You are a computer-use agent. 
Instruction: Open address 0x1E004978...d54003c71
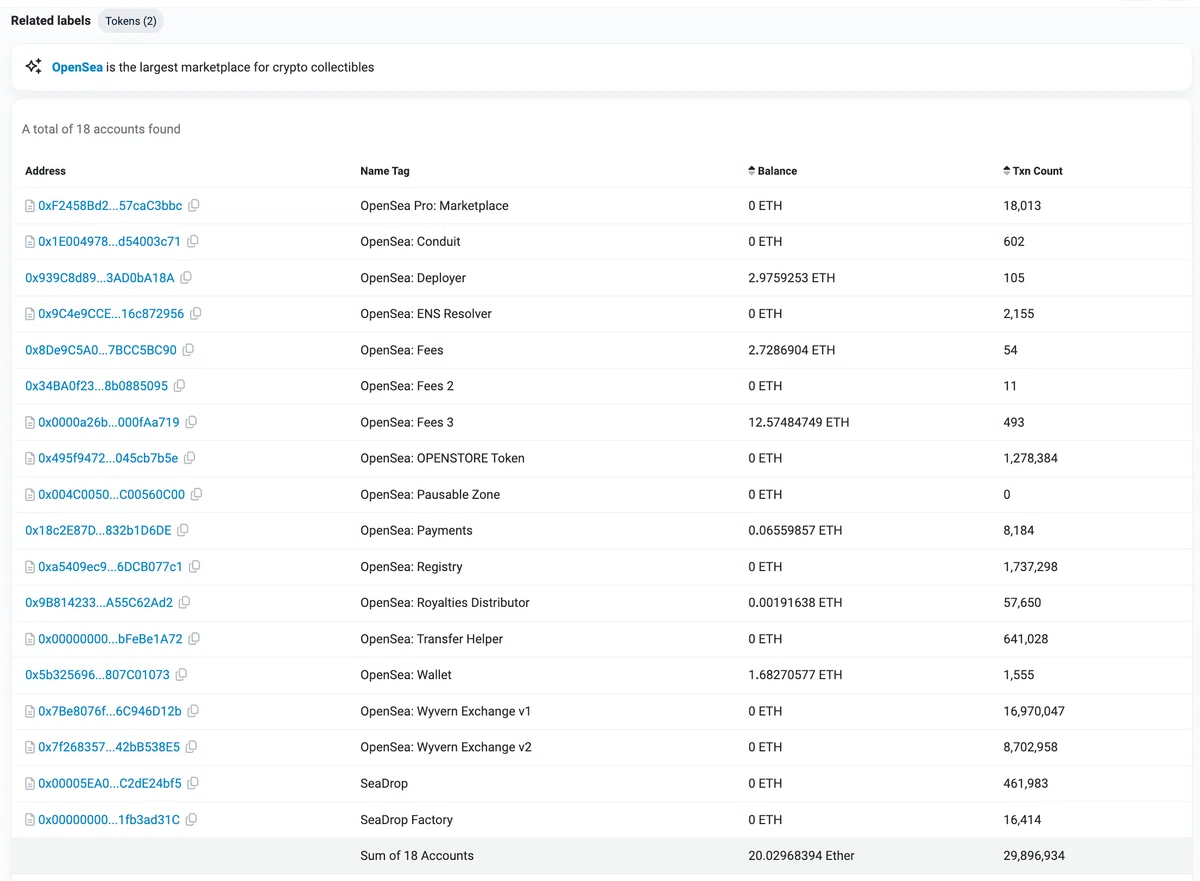pyautogui.click(x=109, y=241)
